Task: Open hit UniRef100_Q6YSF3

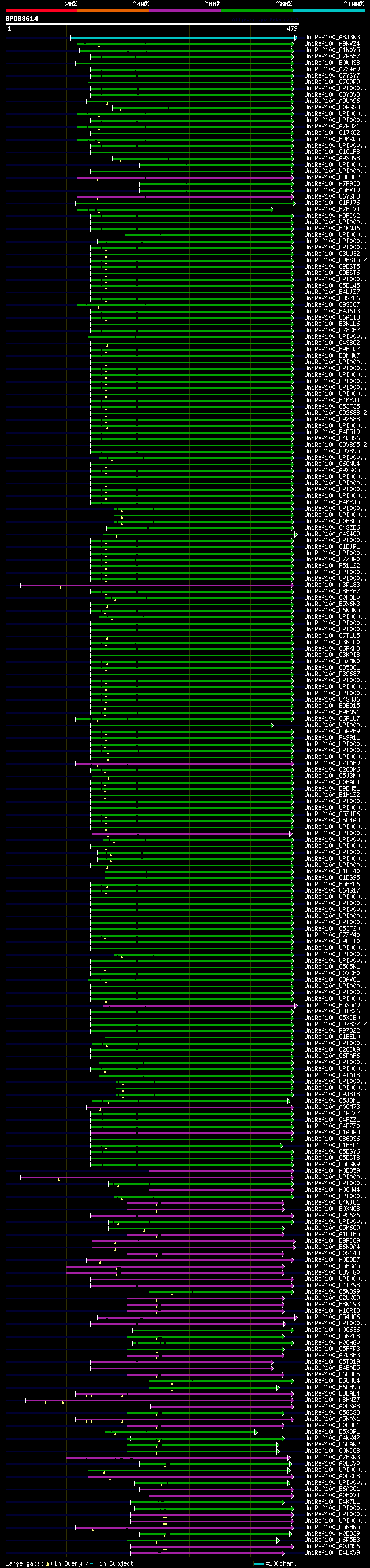Action: click(332, 197)
